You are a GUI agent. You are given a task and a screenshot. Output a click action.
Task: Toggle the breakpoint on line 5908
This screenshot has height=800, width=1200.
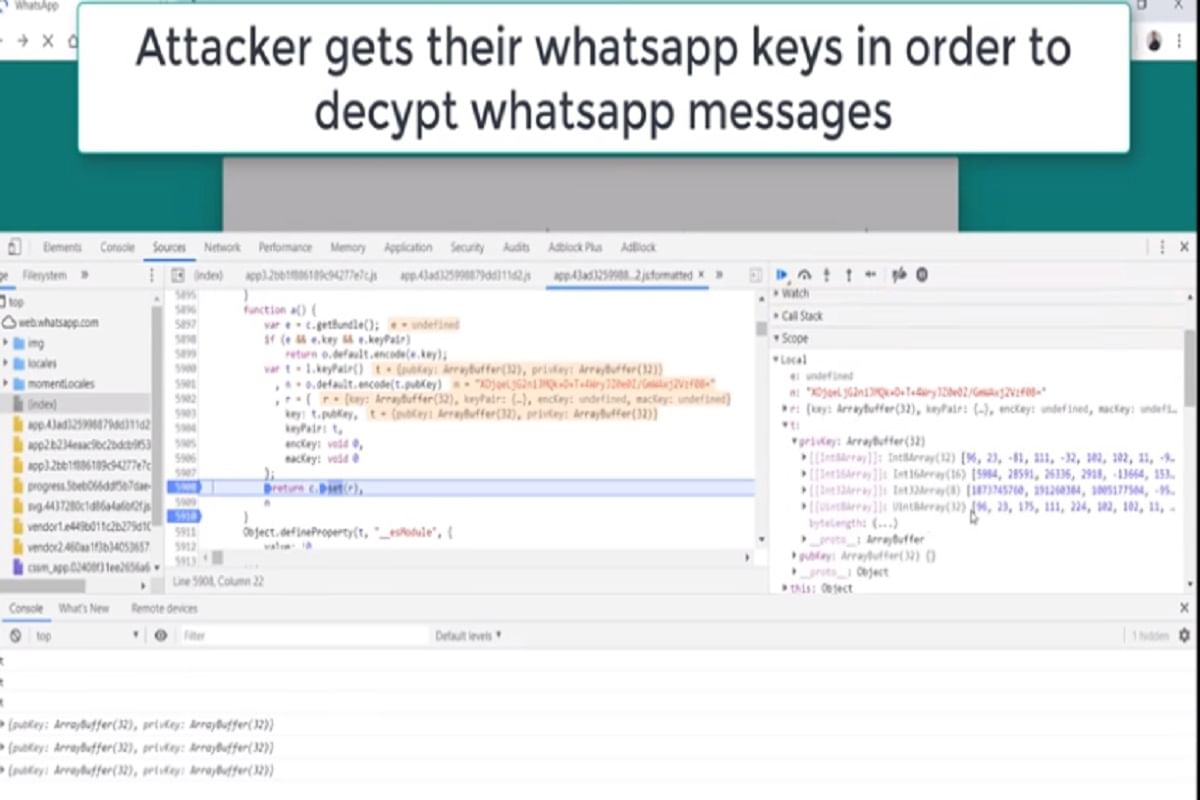pyautogui.click(x=194, y=488)
